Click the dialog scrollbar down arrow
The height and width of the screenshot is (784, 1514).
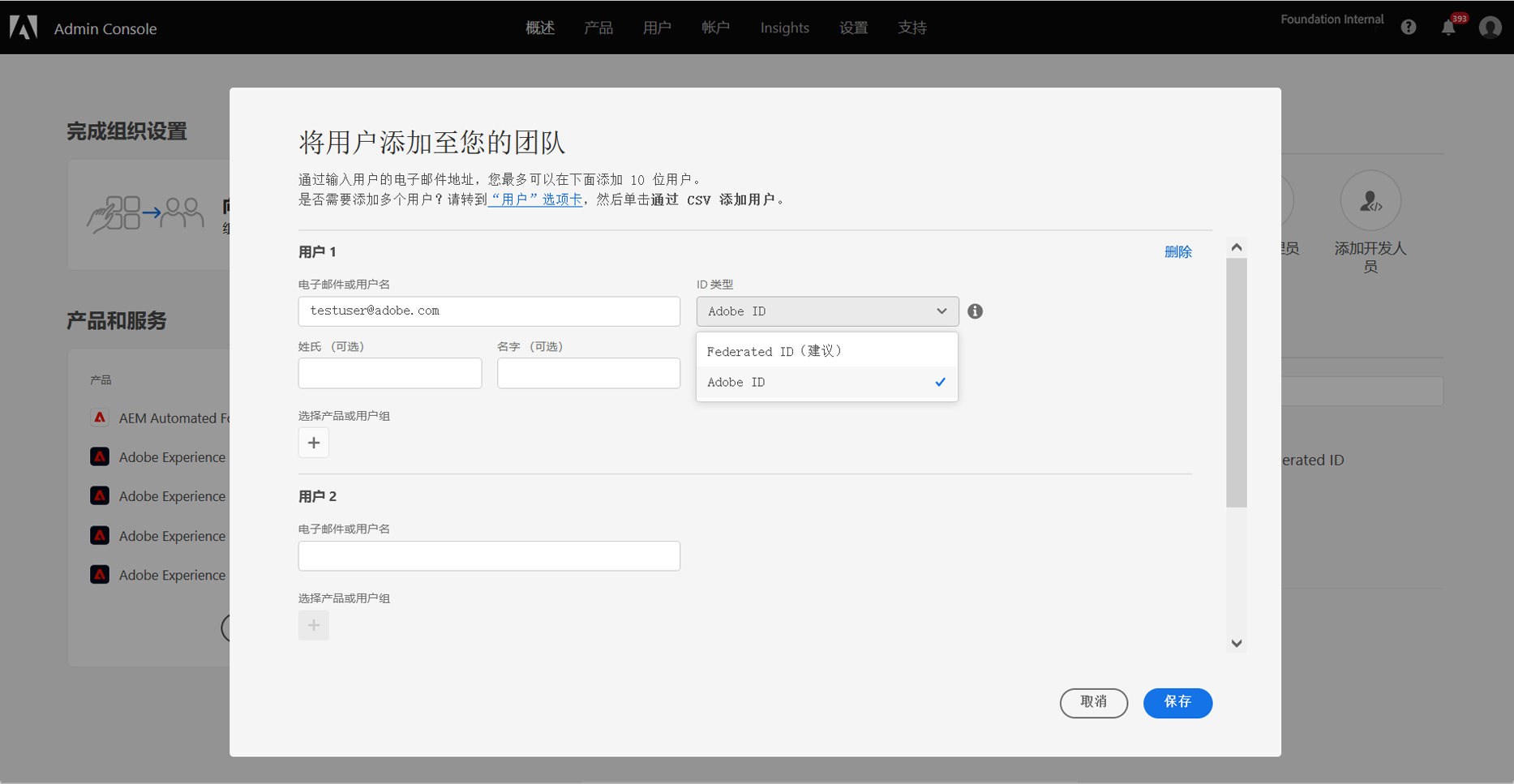[1237, 644]
